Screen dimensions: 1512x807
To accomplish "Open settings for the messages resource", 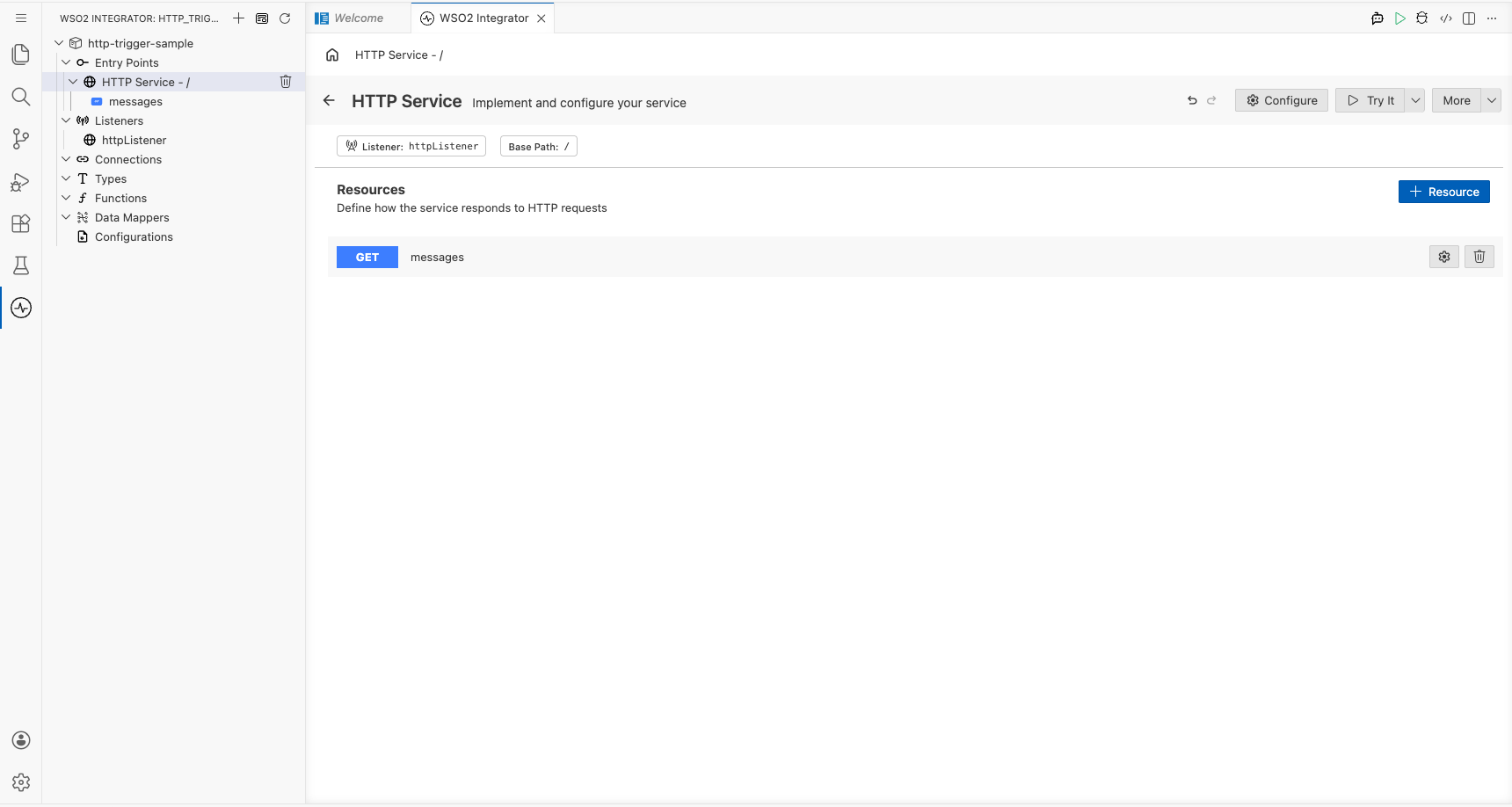I will 1444,257.
